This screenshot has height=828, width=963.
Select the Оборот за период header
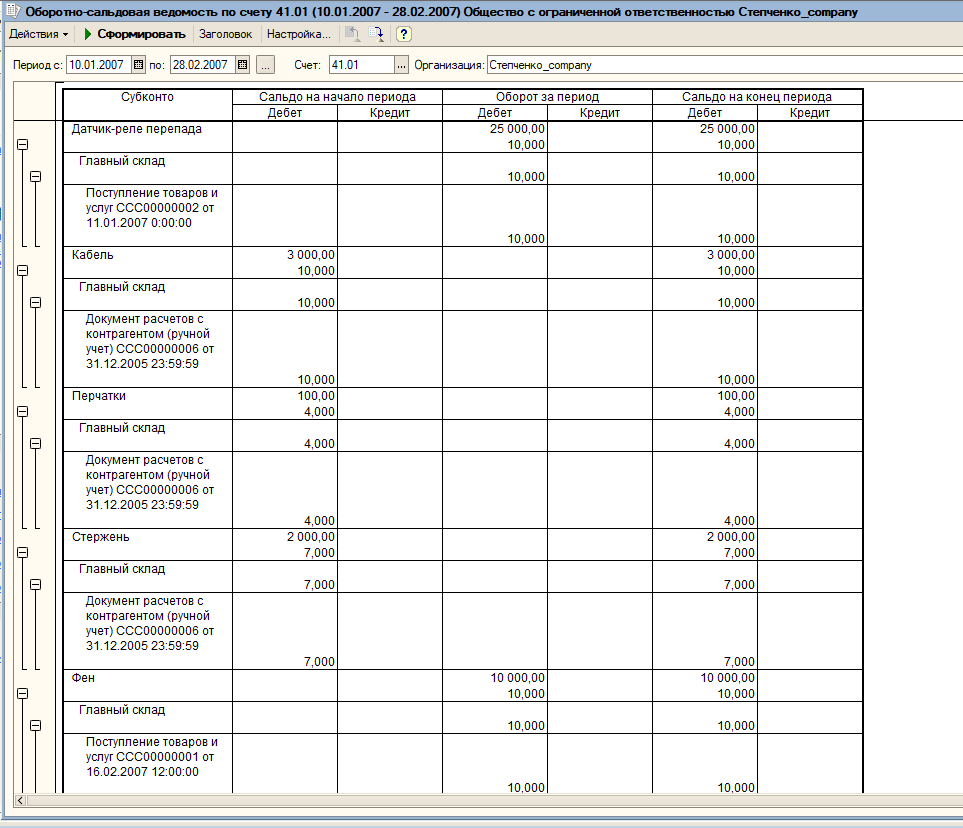[547, 96]
